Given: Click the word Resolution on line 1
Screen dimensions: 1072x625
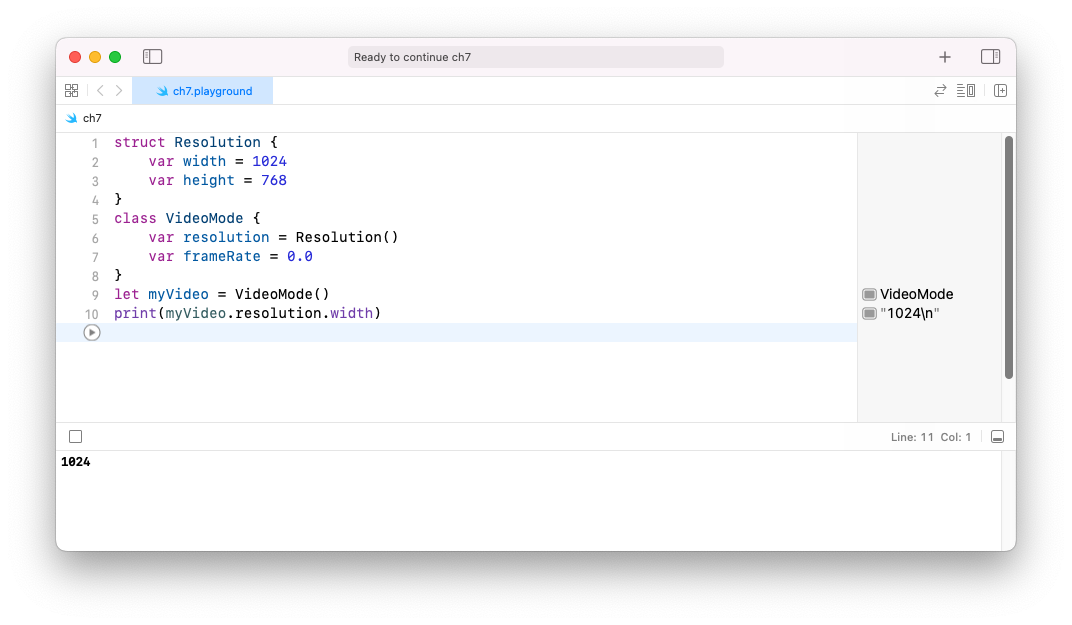Looking at the screenshot, I should tap(217, 142).
